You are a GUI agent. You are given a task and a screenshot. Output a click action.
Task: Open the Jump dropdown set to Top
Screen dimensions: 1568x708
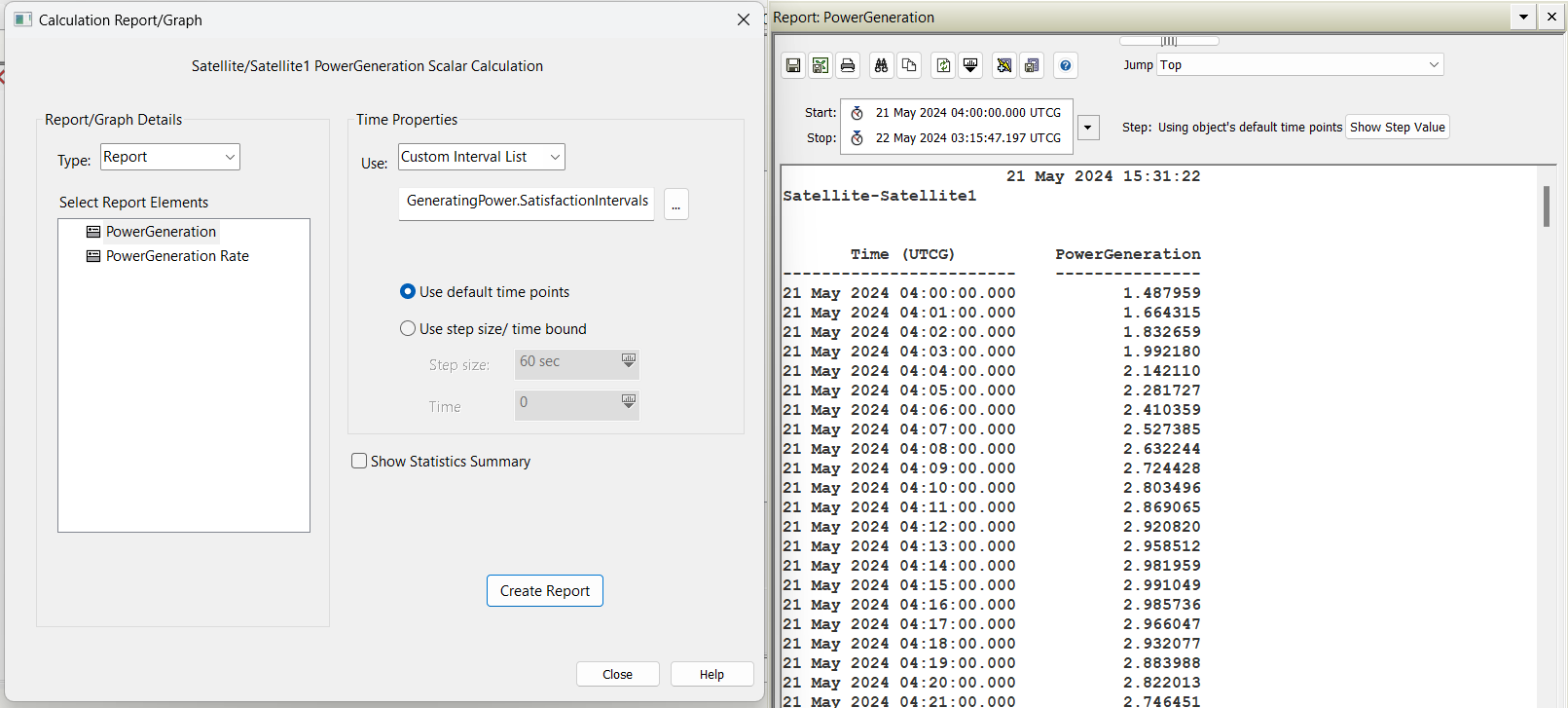1299,65
